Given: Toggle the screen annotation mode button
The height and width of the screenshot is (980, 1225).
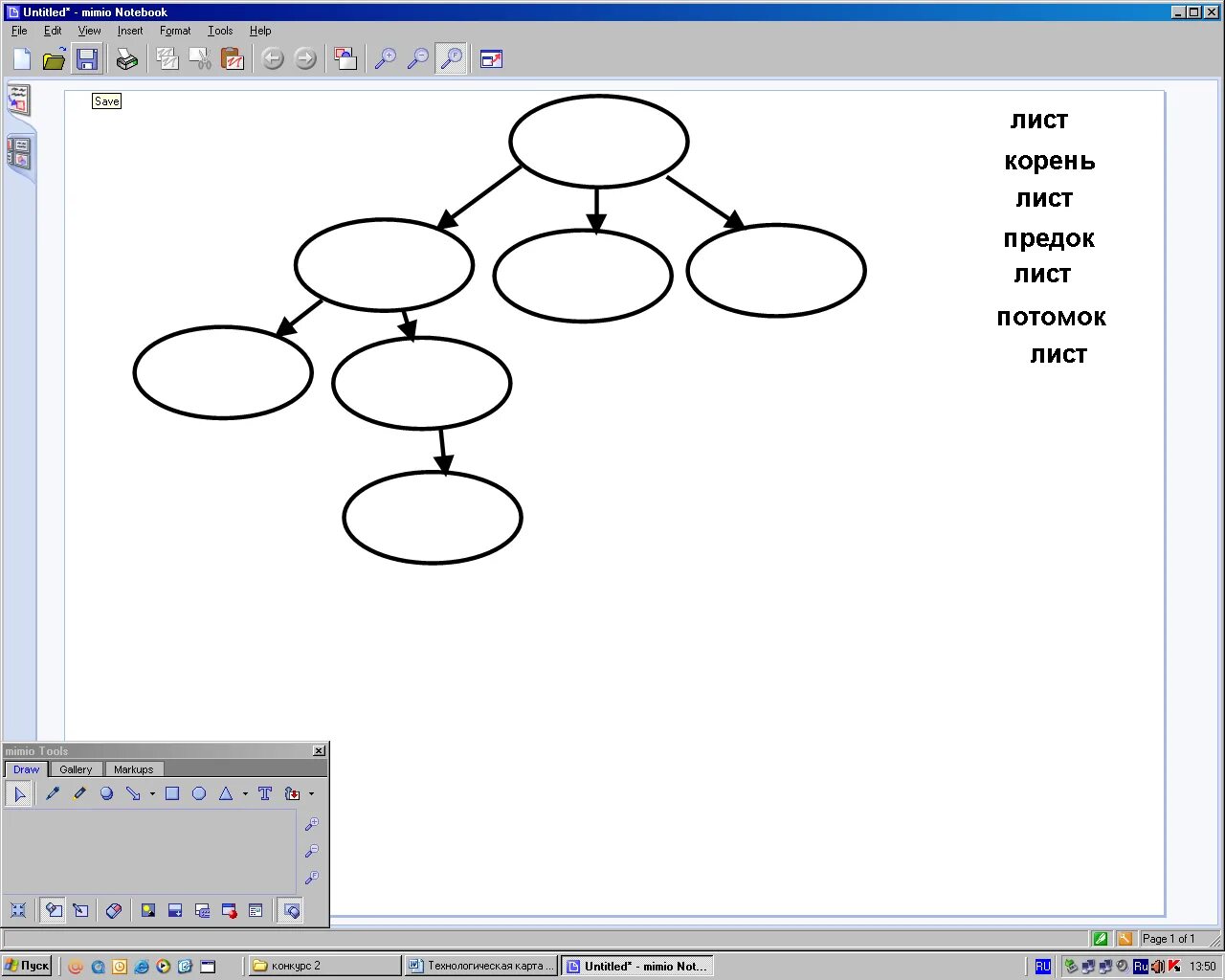Looking at the screenshot, I should (54, 910).
